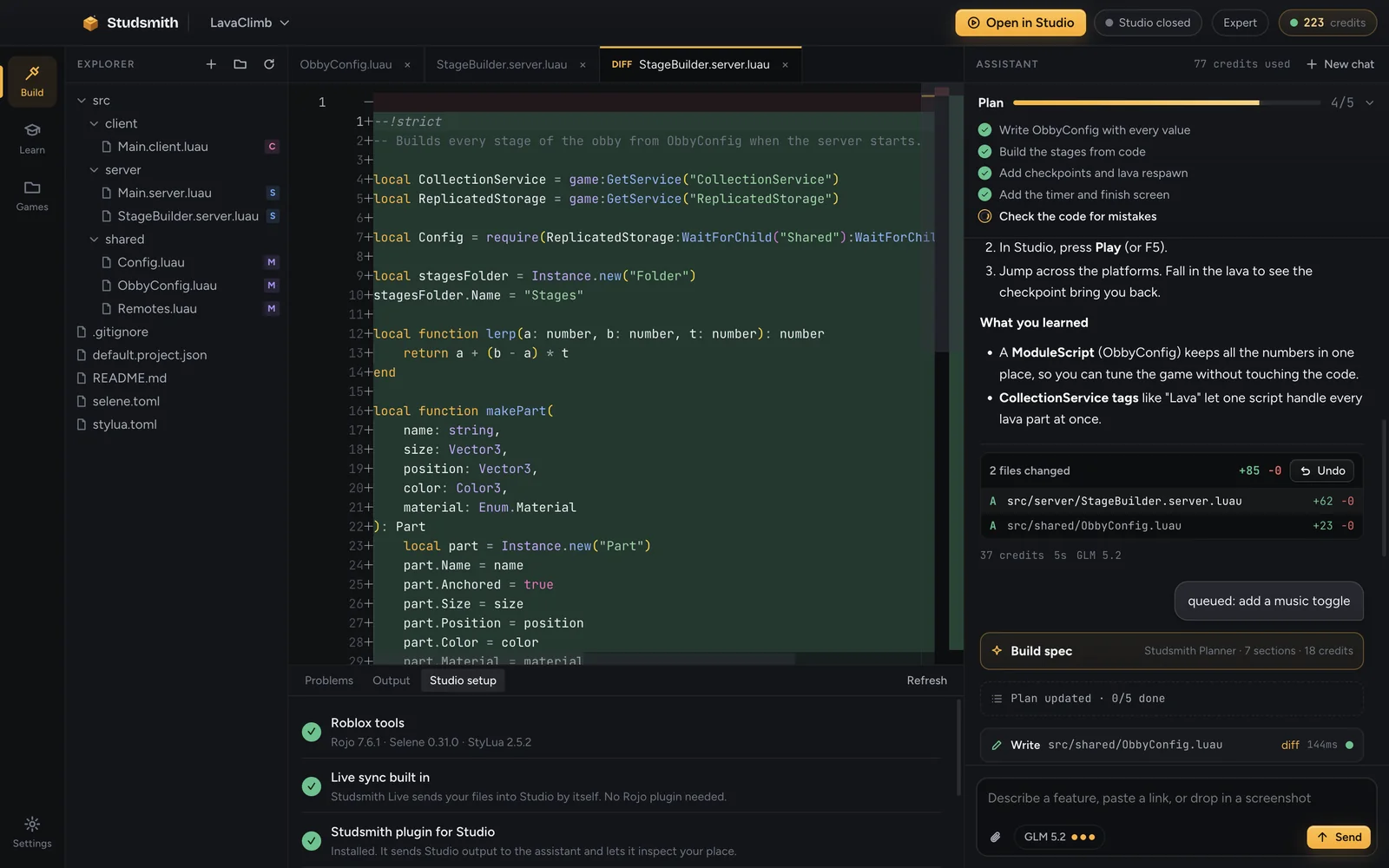Viewport: 1389px width, 868px height.
Task: Toggle the Add checkpoints and lava respawn checkmark
Action: click(984, 173)
